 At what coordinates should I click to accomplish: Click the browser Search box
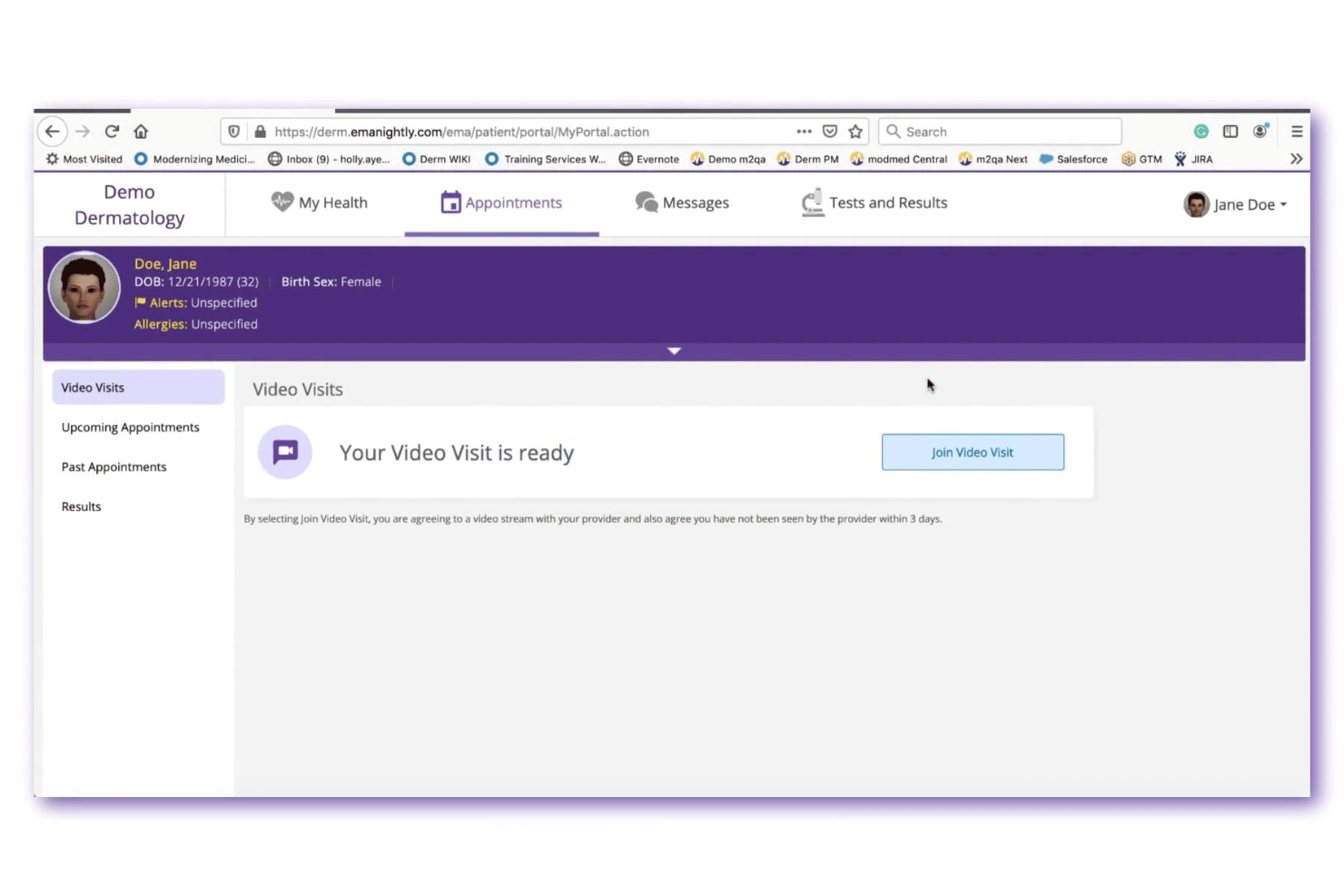(1000, 132)
